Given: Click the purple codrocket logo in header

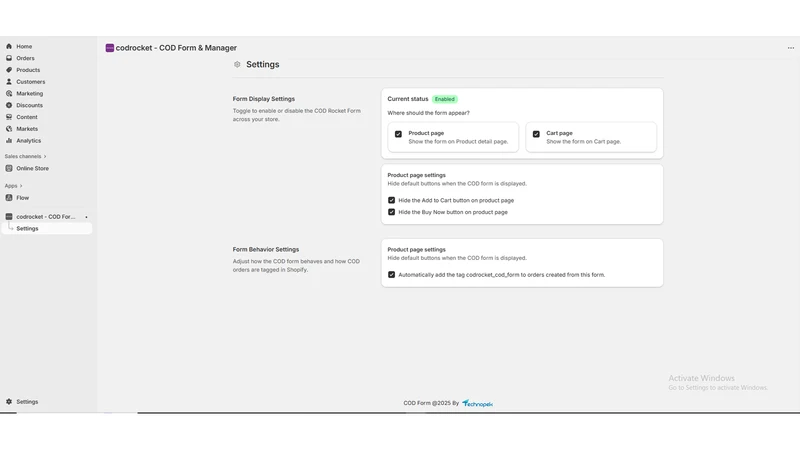Looking at the screenshot, I should [110, 48].
